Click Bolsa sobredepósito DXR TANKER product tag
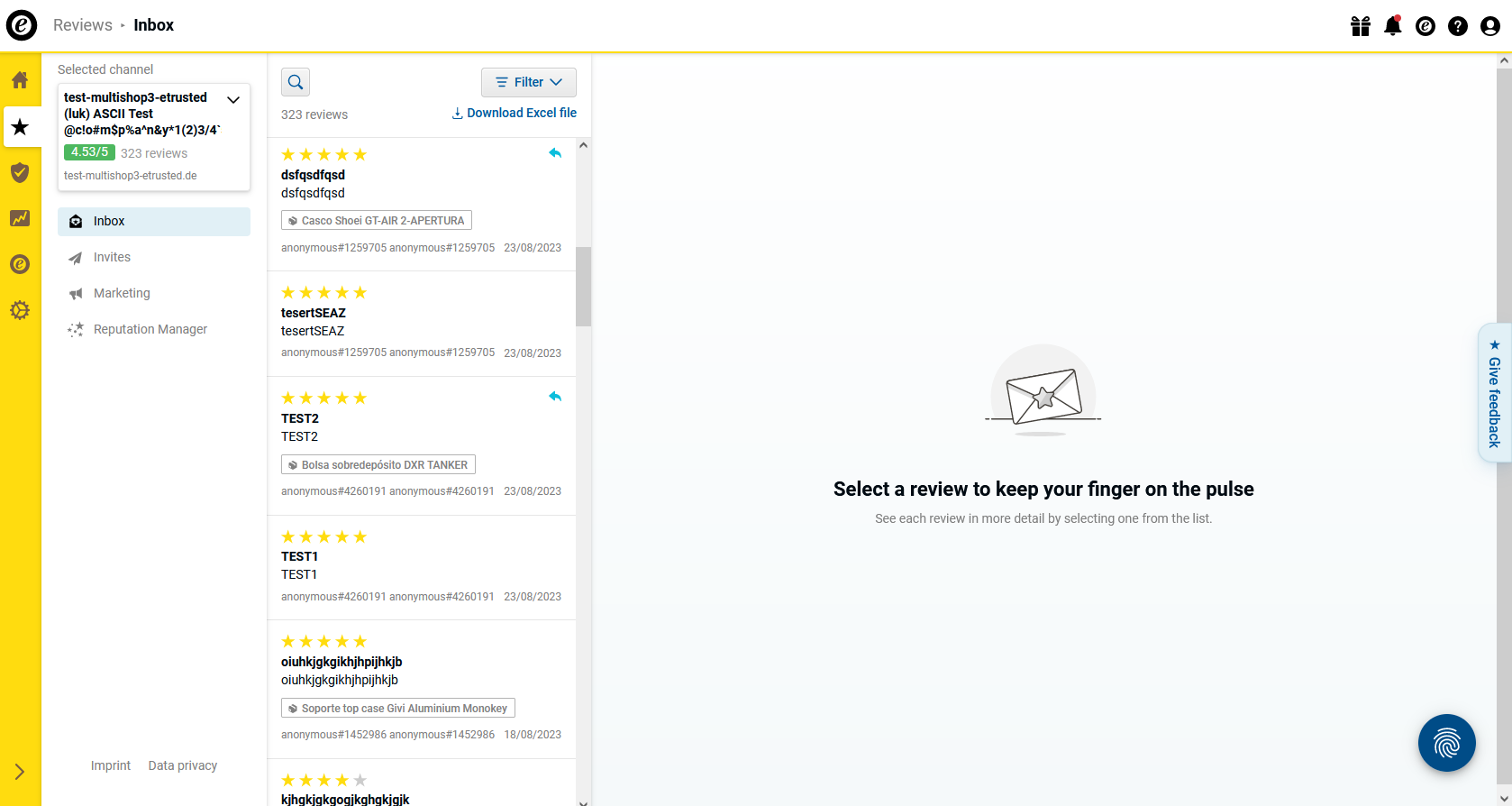Viewport: 1512px width, 806px height. 378,465
